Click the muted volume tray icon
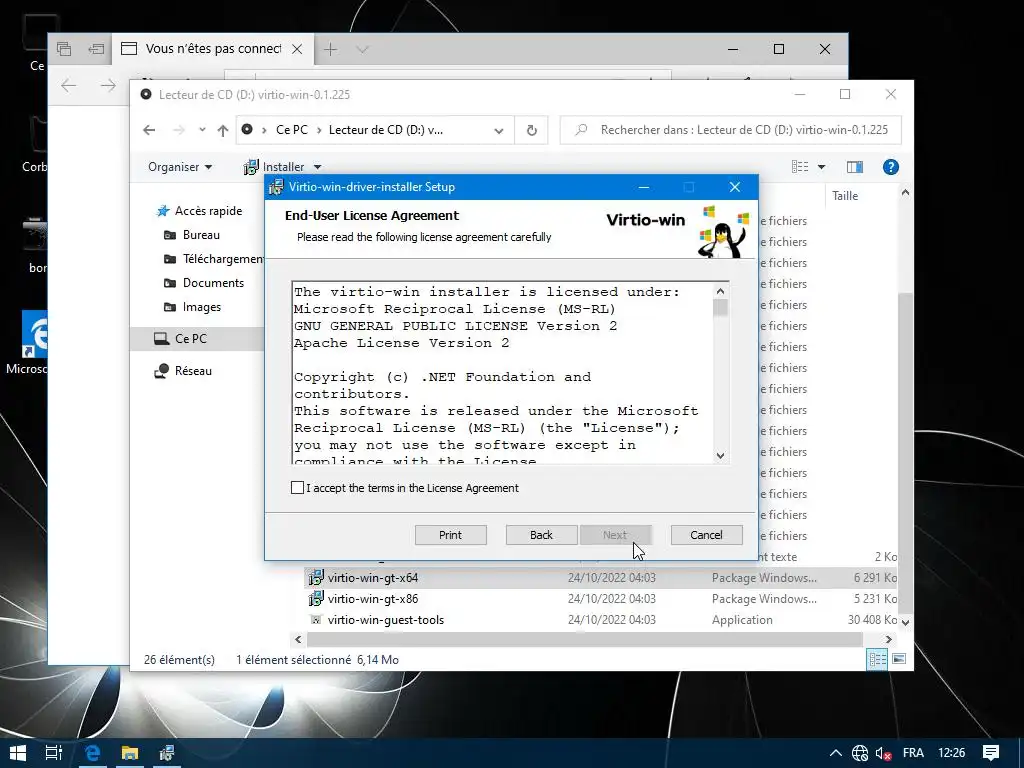The image size is (1024, 768). [x=884, y=753]
